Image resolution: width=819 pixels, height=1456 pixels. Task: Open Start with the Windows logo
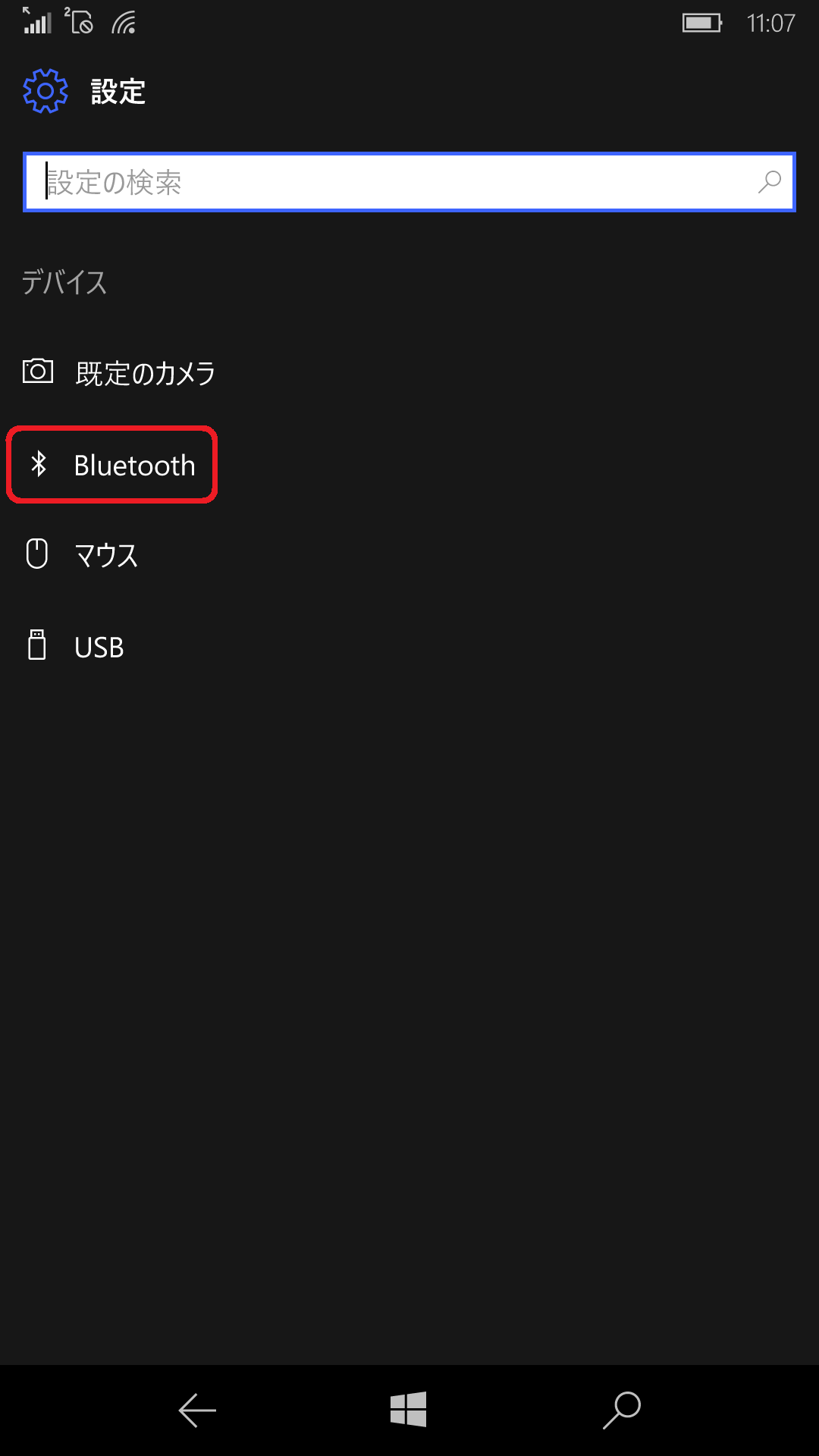point(409,1410)
